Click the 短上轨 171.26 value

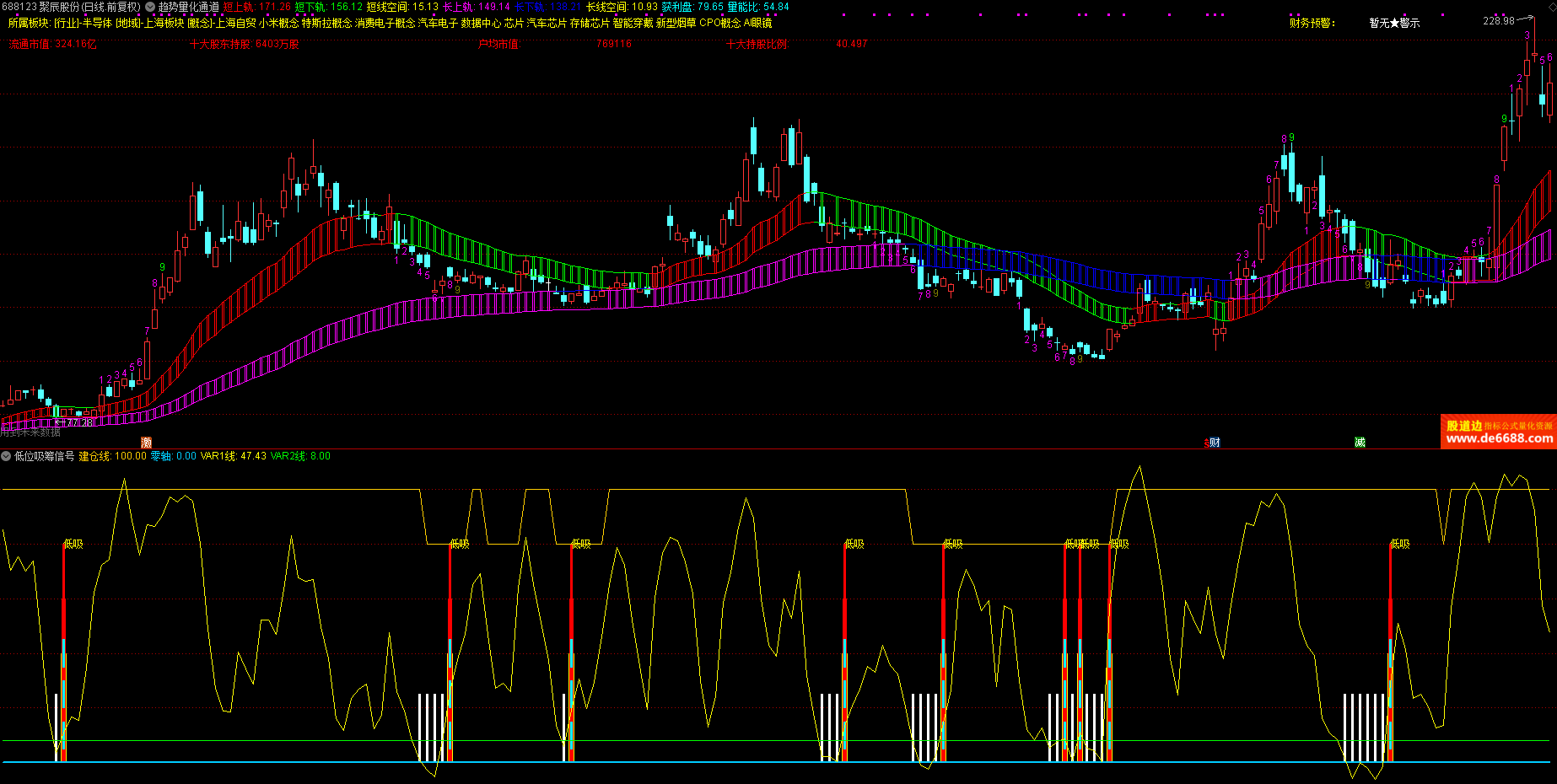(x=256, y=7)
